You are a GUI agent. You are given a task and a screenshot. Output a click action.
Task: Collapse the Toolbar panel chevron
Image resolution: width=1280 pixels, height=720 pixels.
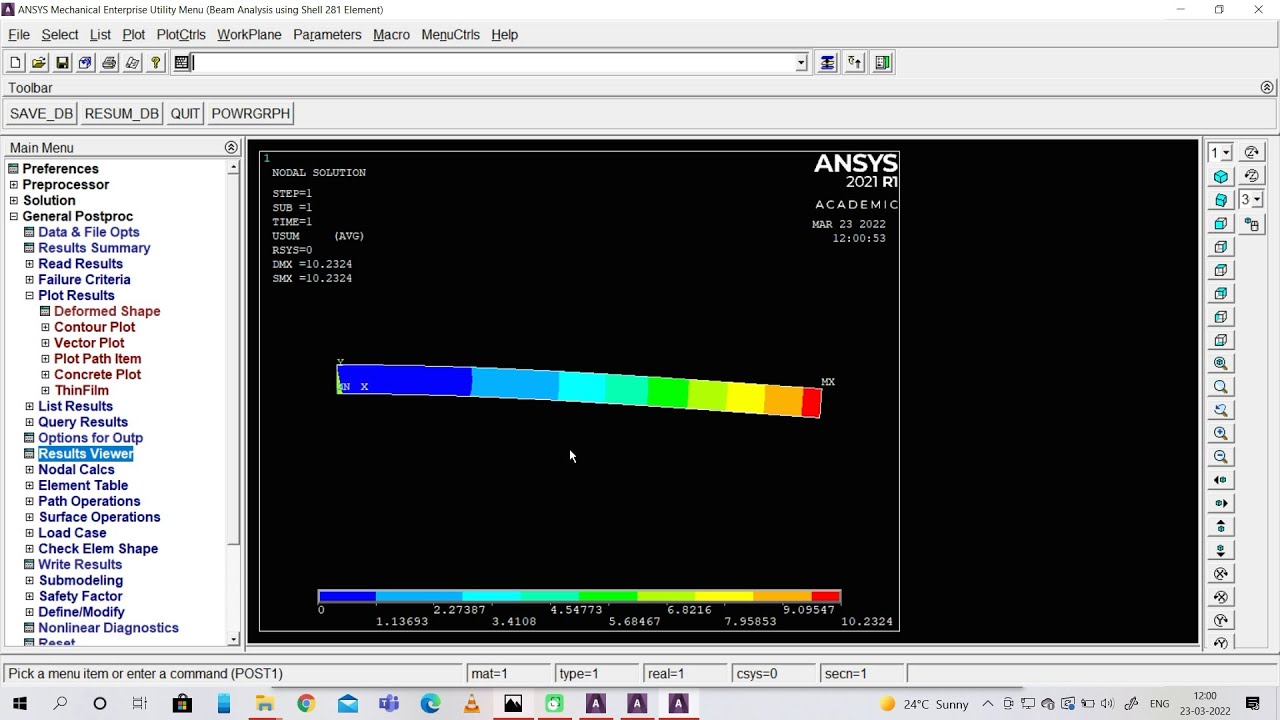(x=1267, y=88)
